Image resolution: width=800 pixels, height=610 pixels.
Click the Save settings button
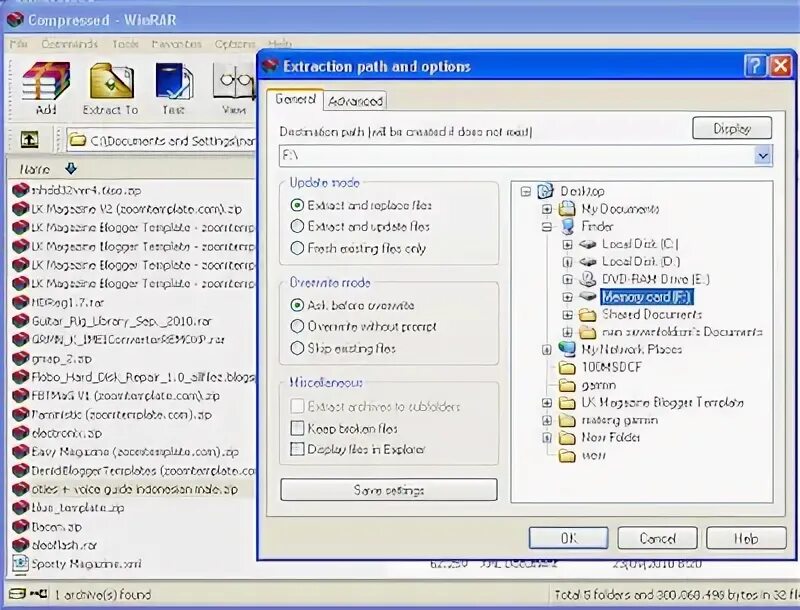click(389, 490)
